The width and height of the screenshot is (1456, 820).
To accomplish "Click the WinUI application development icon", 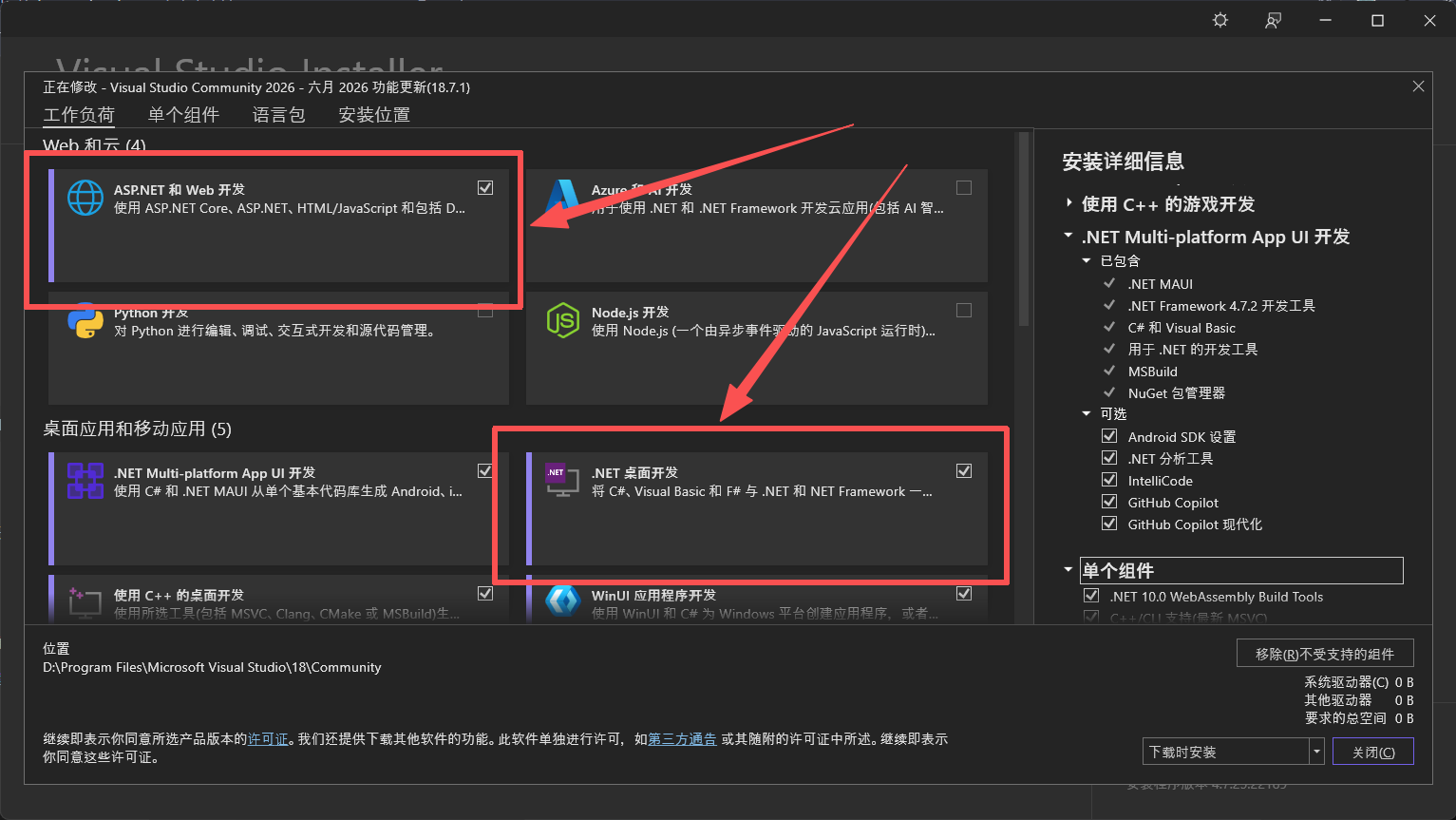I will click(562, 601).
